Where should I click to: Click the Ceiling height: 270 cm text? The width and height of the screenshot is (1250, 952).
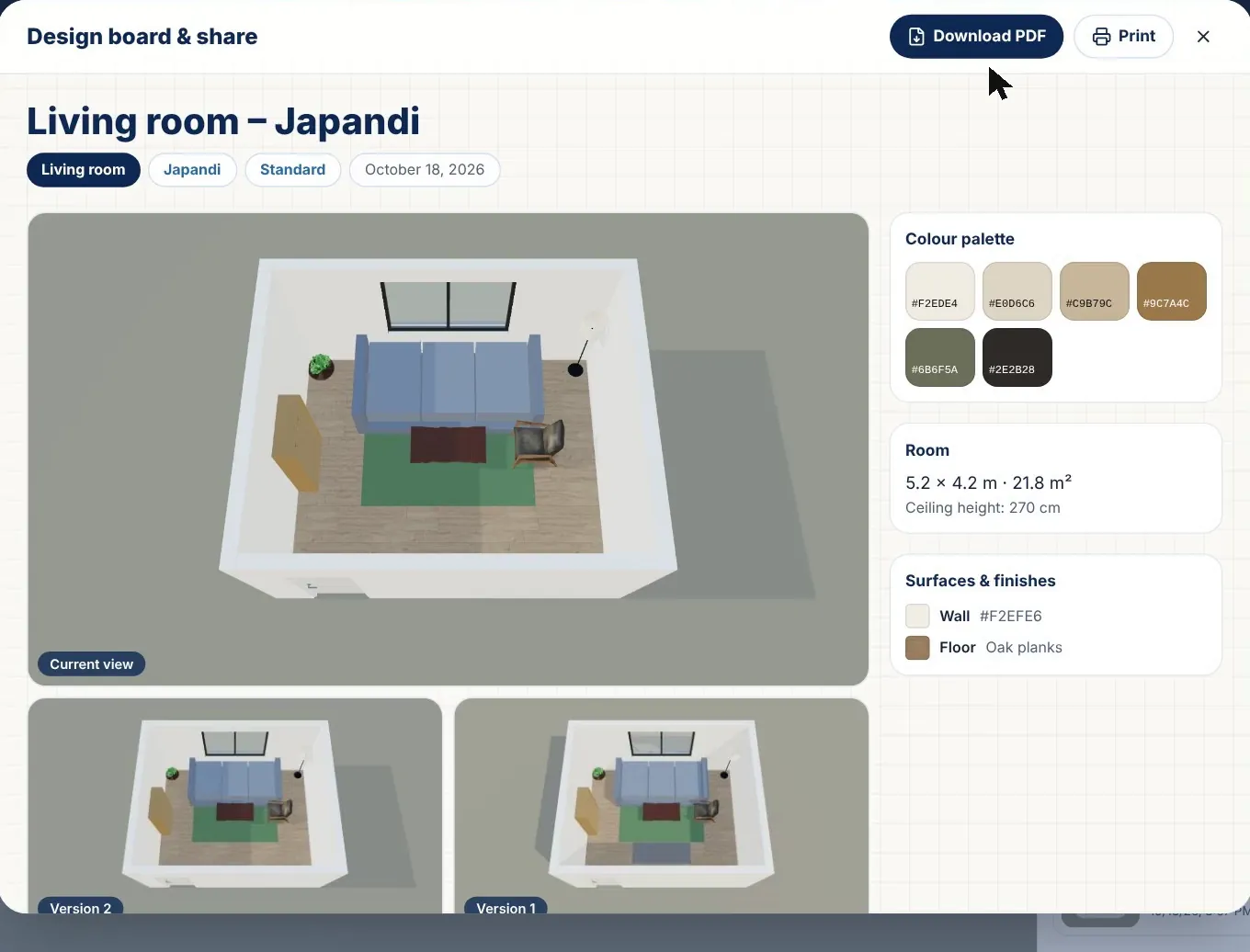click(983, 508)
